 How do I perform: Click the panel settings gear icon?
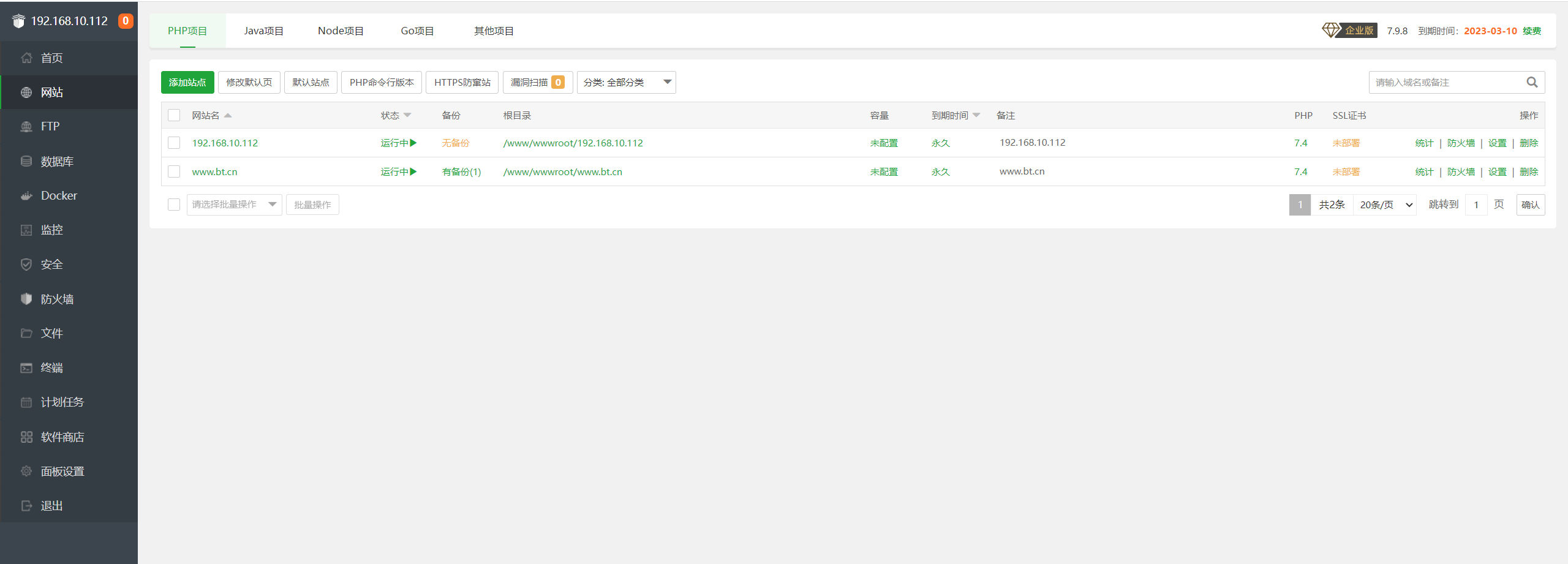[x=26, y=472]
